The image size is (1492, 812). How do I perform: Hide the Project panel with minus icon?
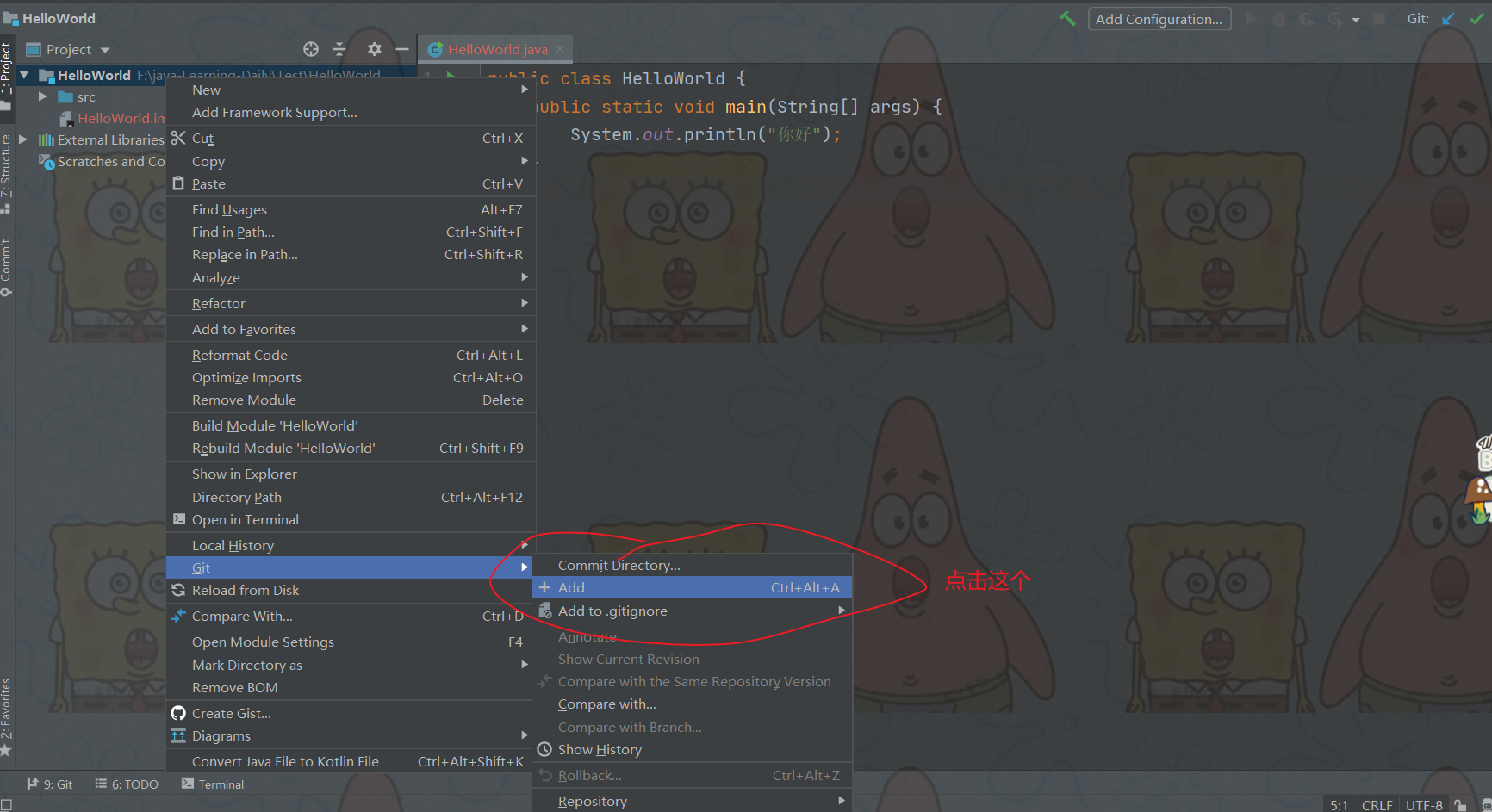401,49
